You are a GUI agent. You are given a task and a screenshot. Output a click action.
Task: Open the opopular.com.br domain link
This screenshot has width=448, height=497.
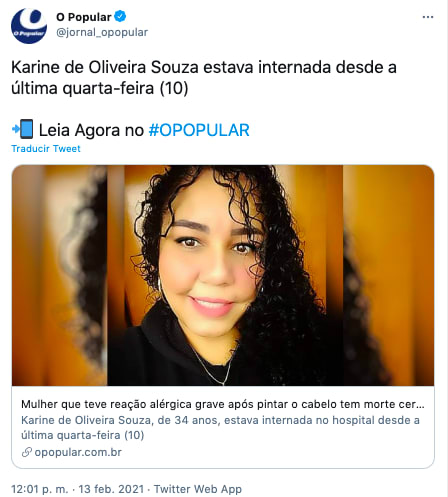click(x=78, y=452)
